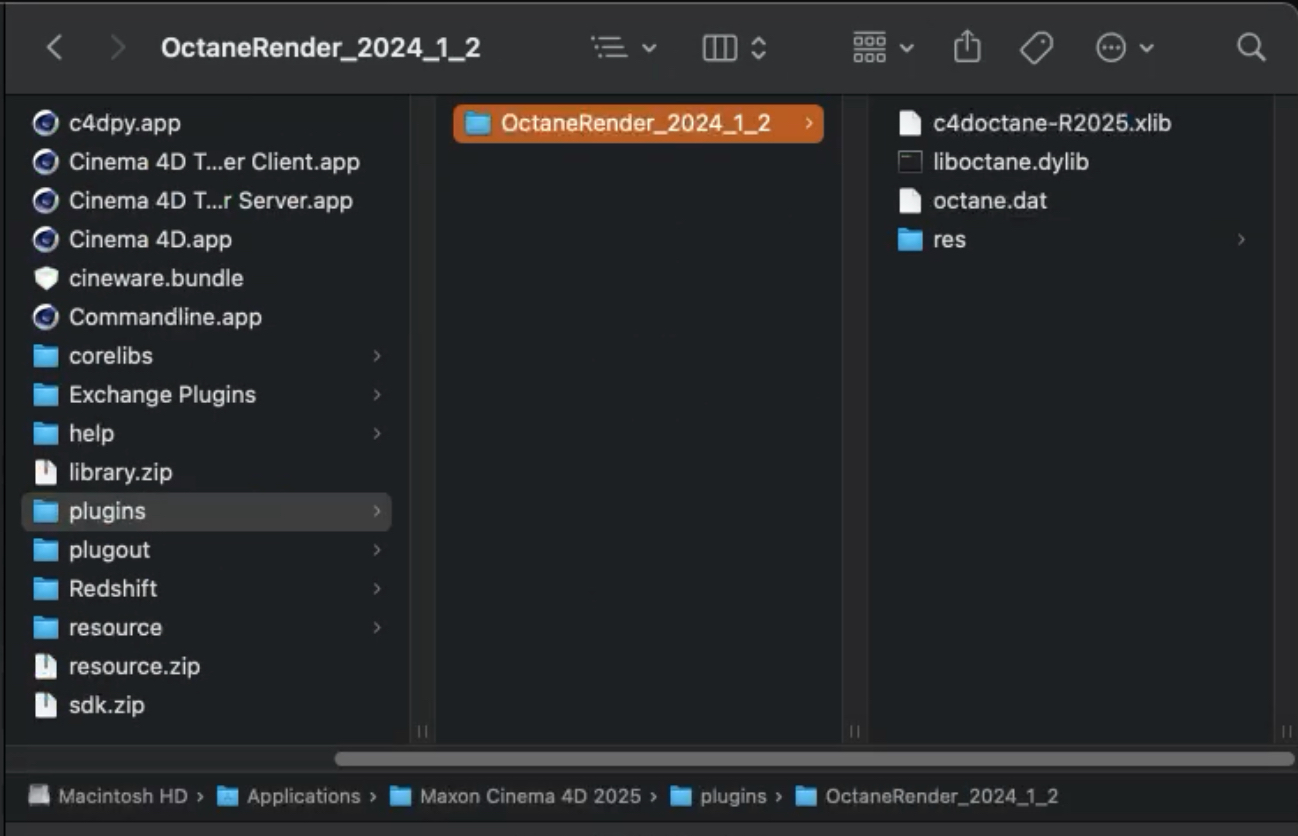Select the Commandline.app icon
Screen dimensions: 1298x836
click(x=45, y=317)
